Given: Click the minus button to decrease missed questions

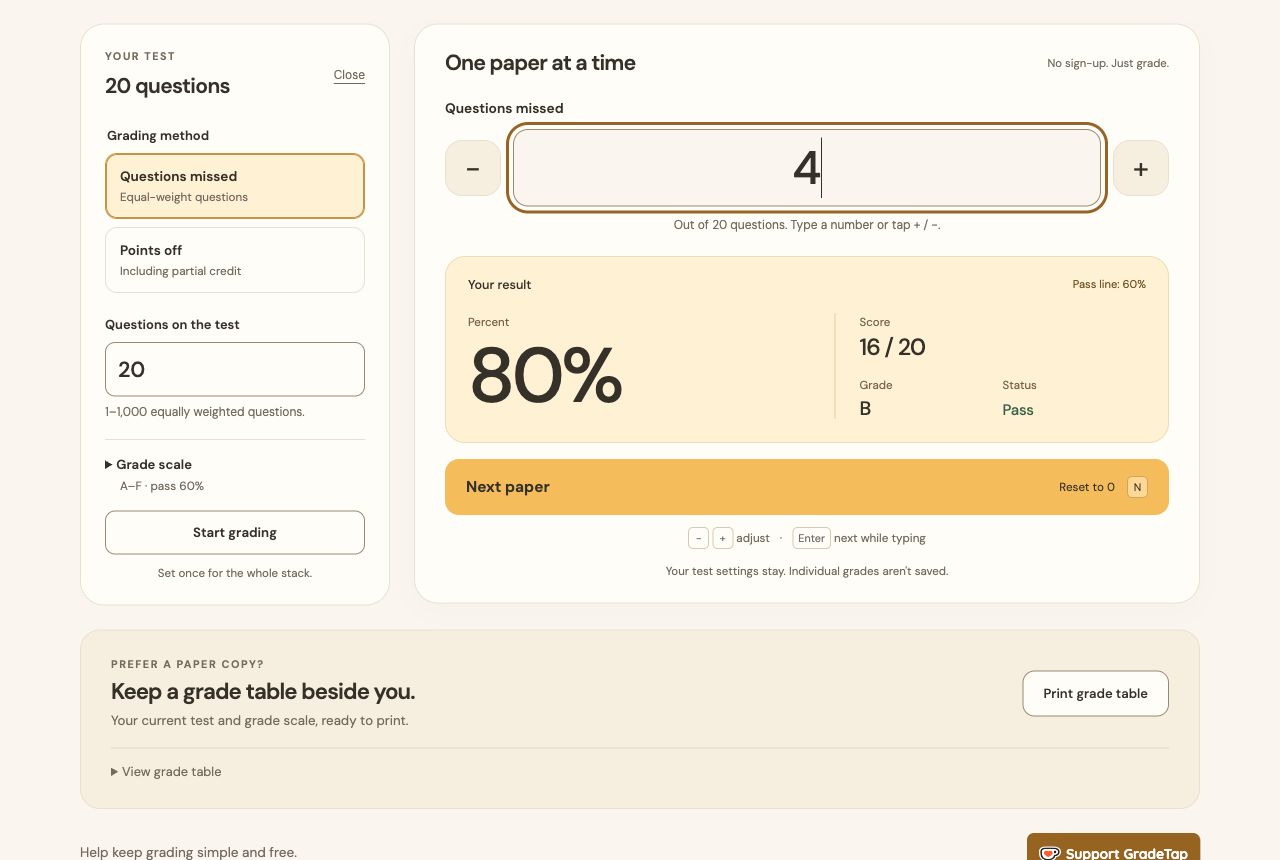Looking at the screenshot, I should point(473,168).
